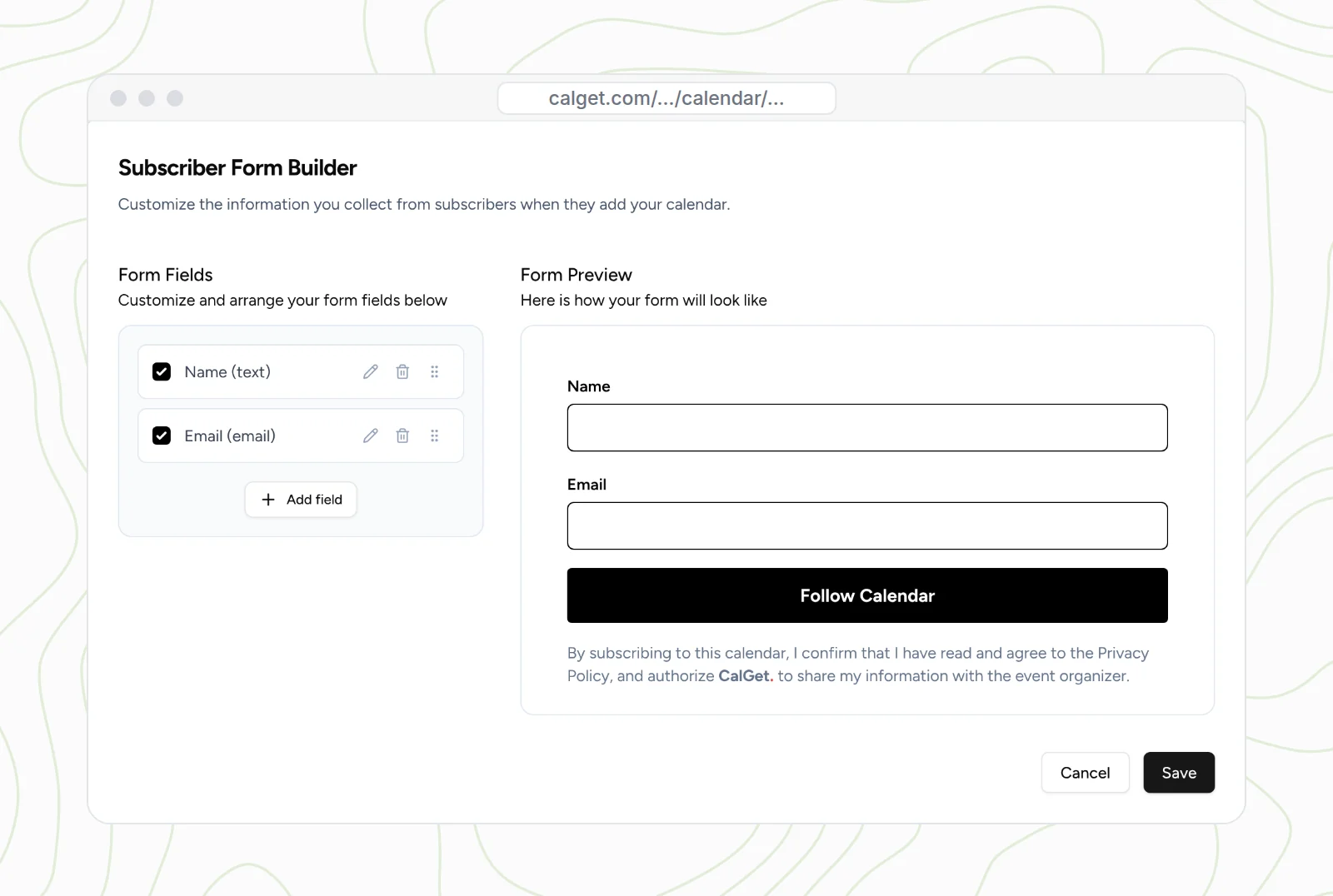Focus the Name input in form preview

coord(867,428)
